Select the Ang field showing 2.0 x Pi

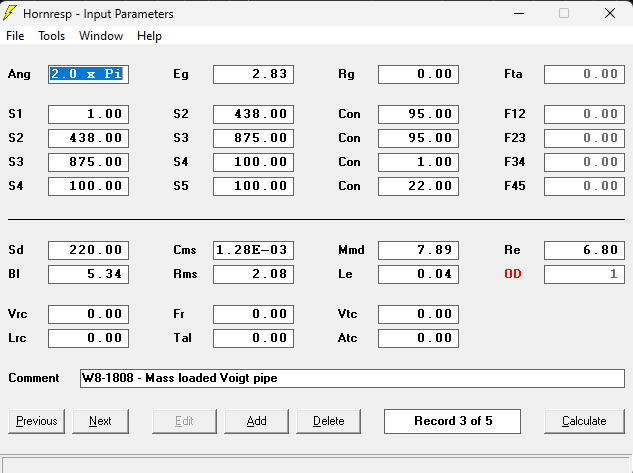click(88, 74)
